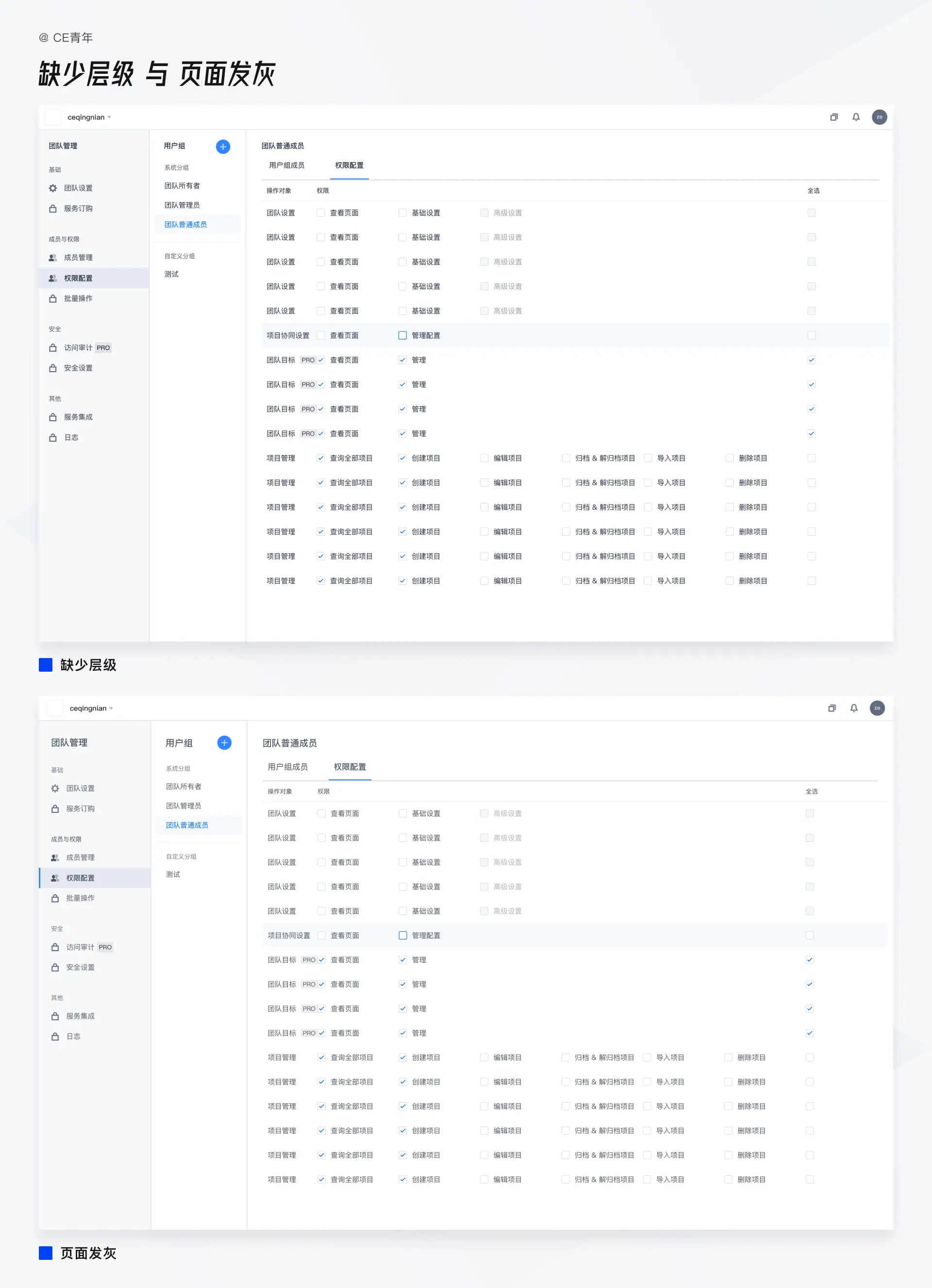Toggle 项目协同设置 查看页面 checkbox in 页面发灰 mockup
The image size is (932, 1288).
321,935
